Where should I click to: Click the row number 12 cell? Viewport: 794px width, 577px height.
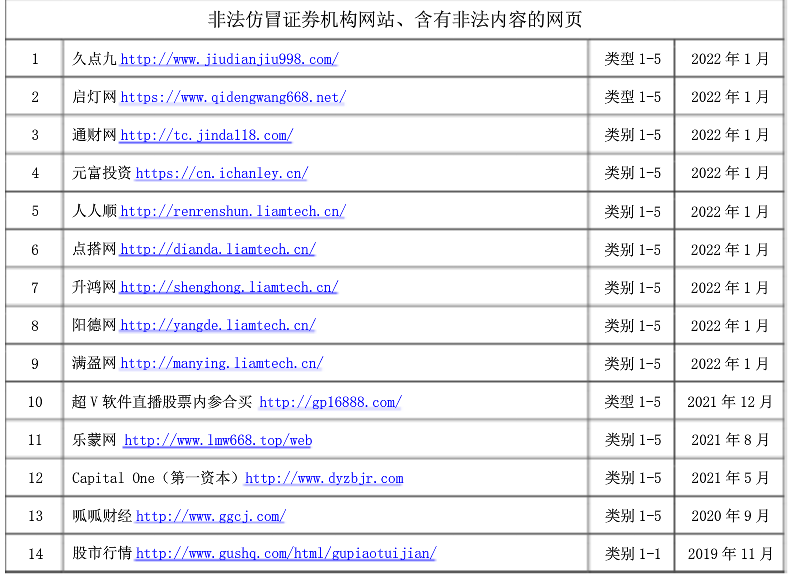click(35, 478)
